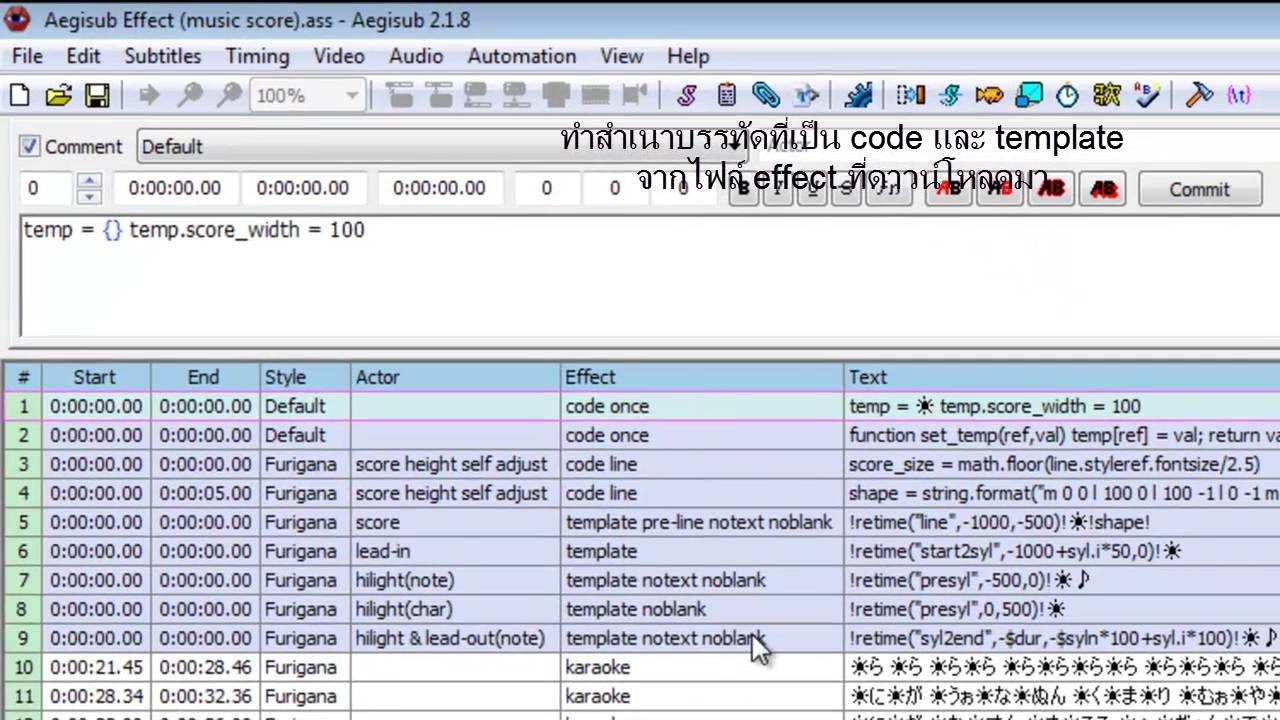Click the start time field
This screenshot has height=720, width=1280.
[x=175, y=188]
